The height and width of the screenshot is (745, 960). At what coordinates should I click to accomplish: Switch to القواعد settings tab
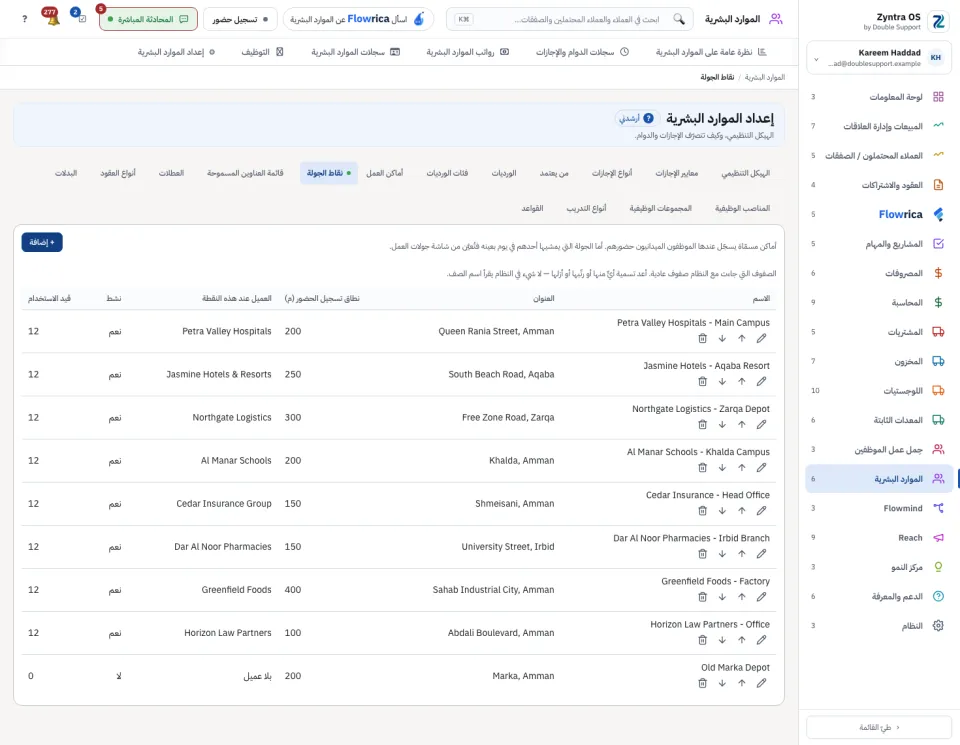(532, 208)
